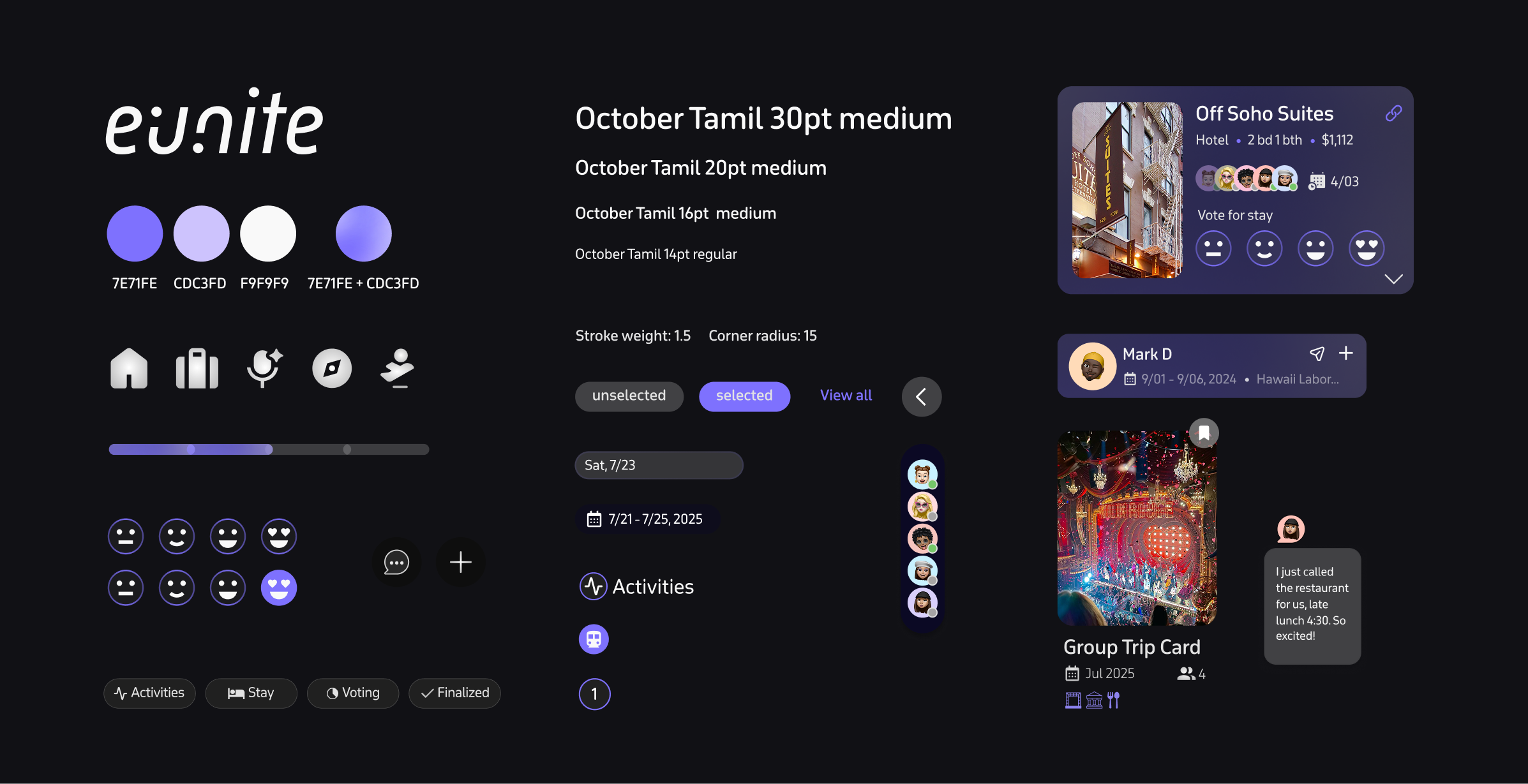Click the 'Sat, 7/23' date field
1528x784 pixels.
[659, 465]
